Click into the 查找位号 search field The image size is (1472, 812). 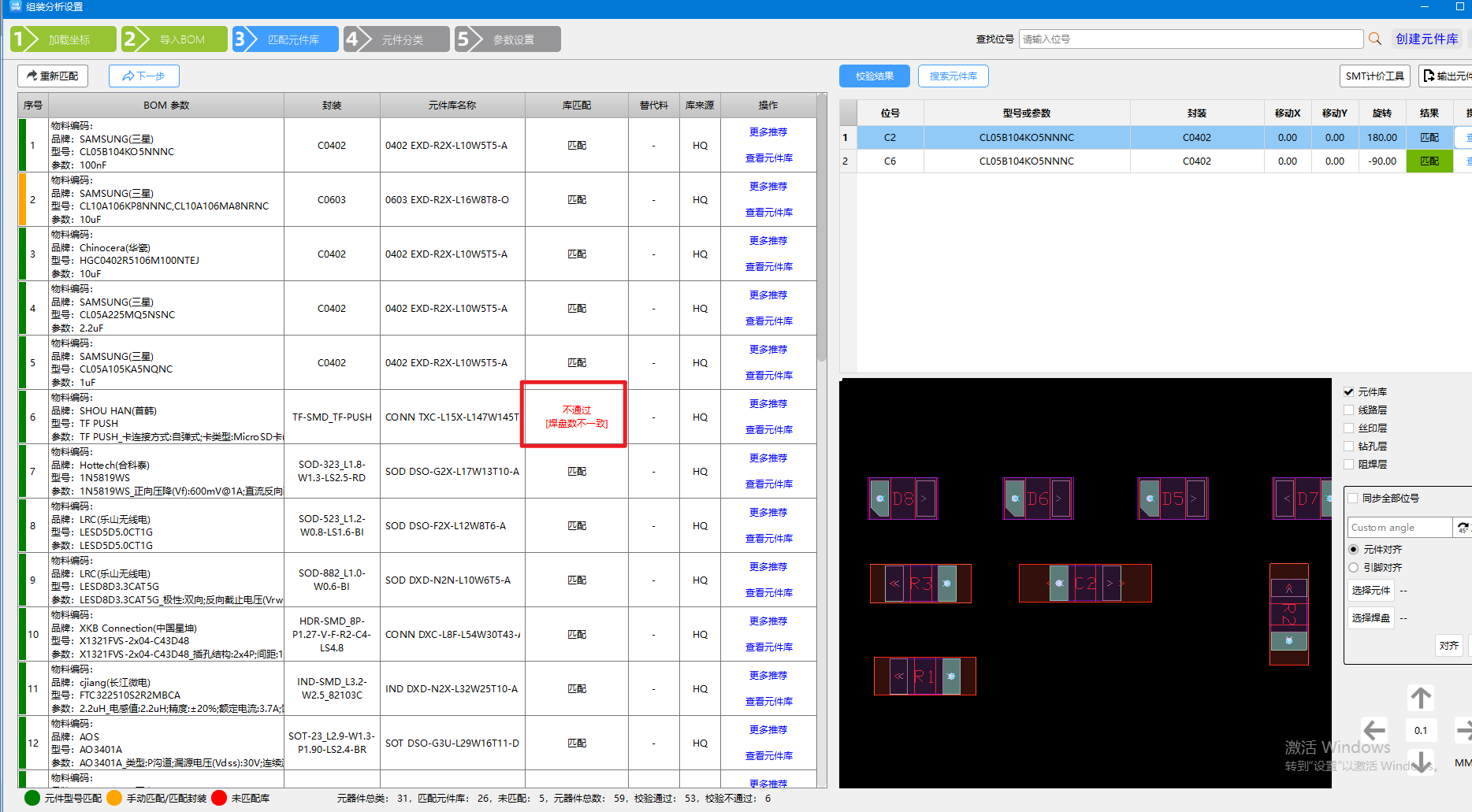point(1190,39)
